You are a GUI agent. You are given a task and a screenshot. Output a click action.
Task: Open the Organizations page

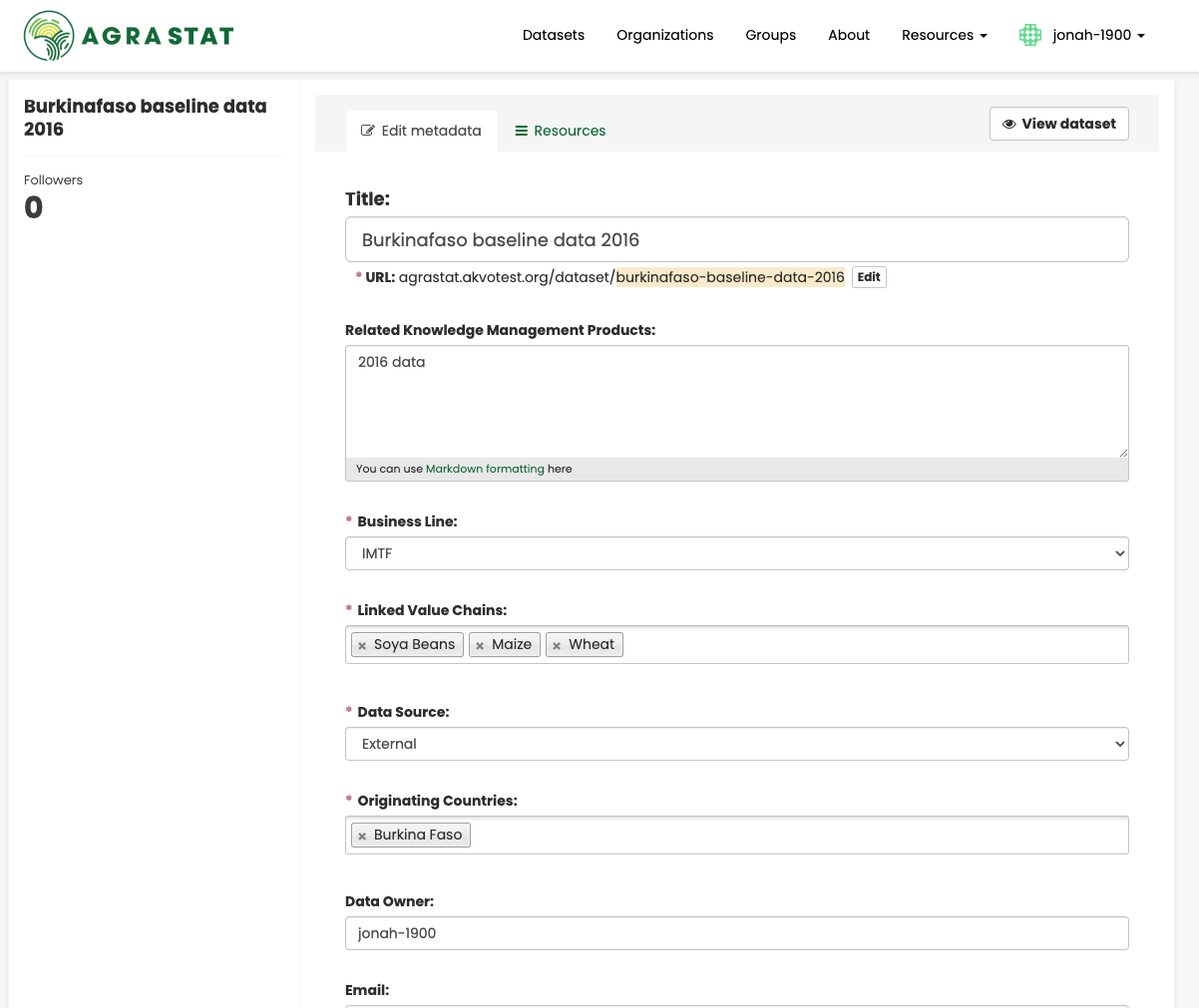(664, 35)
